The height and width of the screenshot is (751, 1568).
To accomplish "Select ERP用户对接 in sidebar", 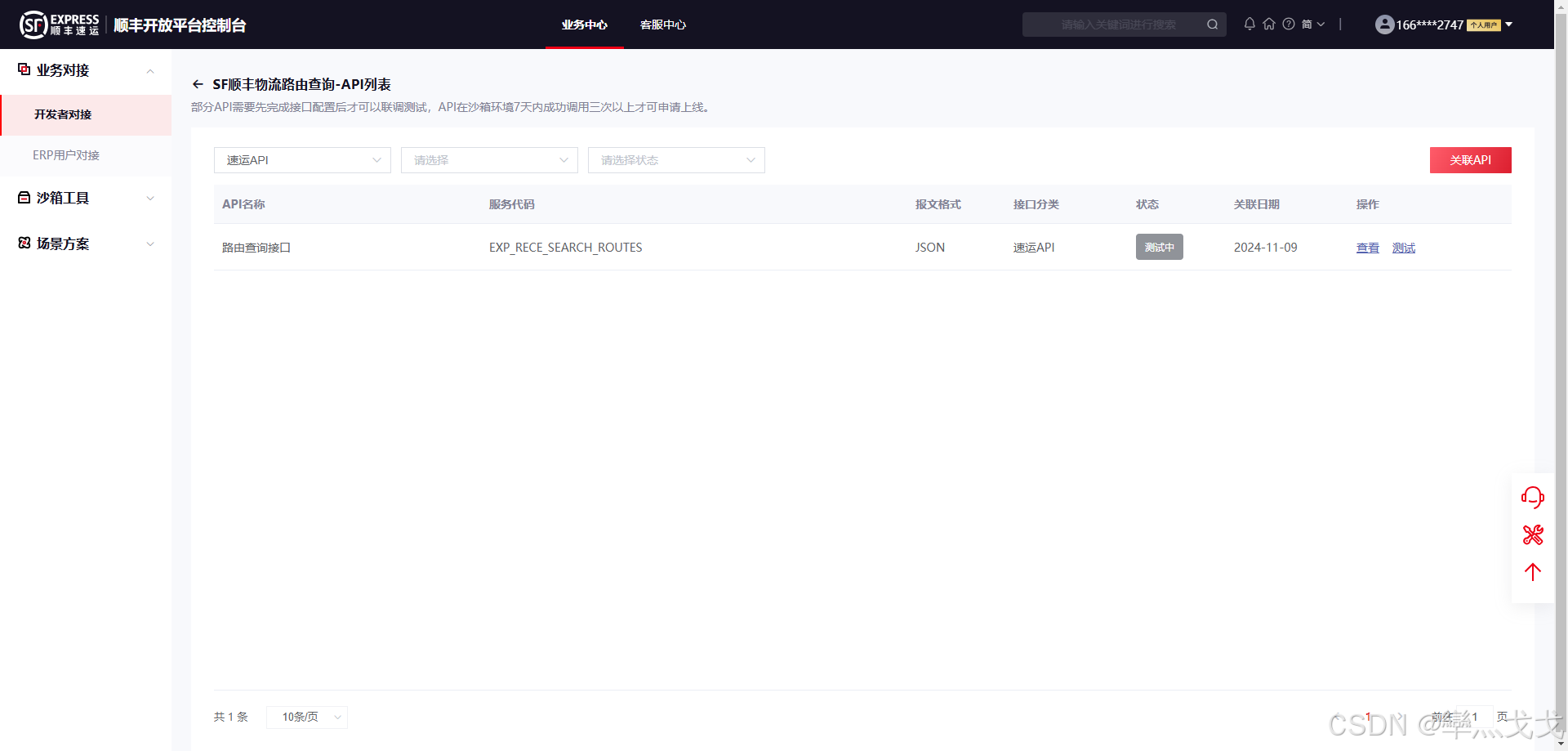I will click(86, 155).
